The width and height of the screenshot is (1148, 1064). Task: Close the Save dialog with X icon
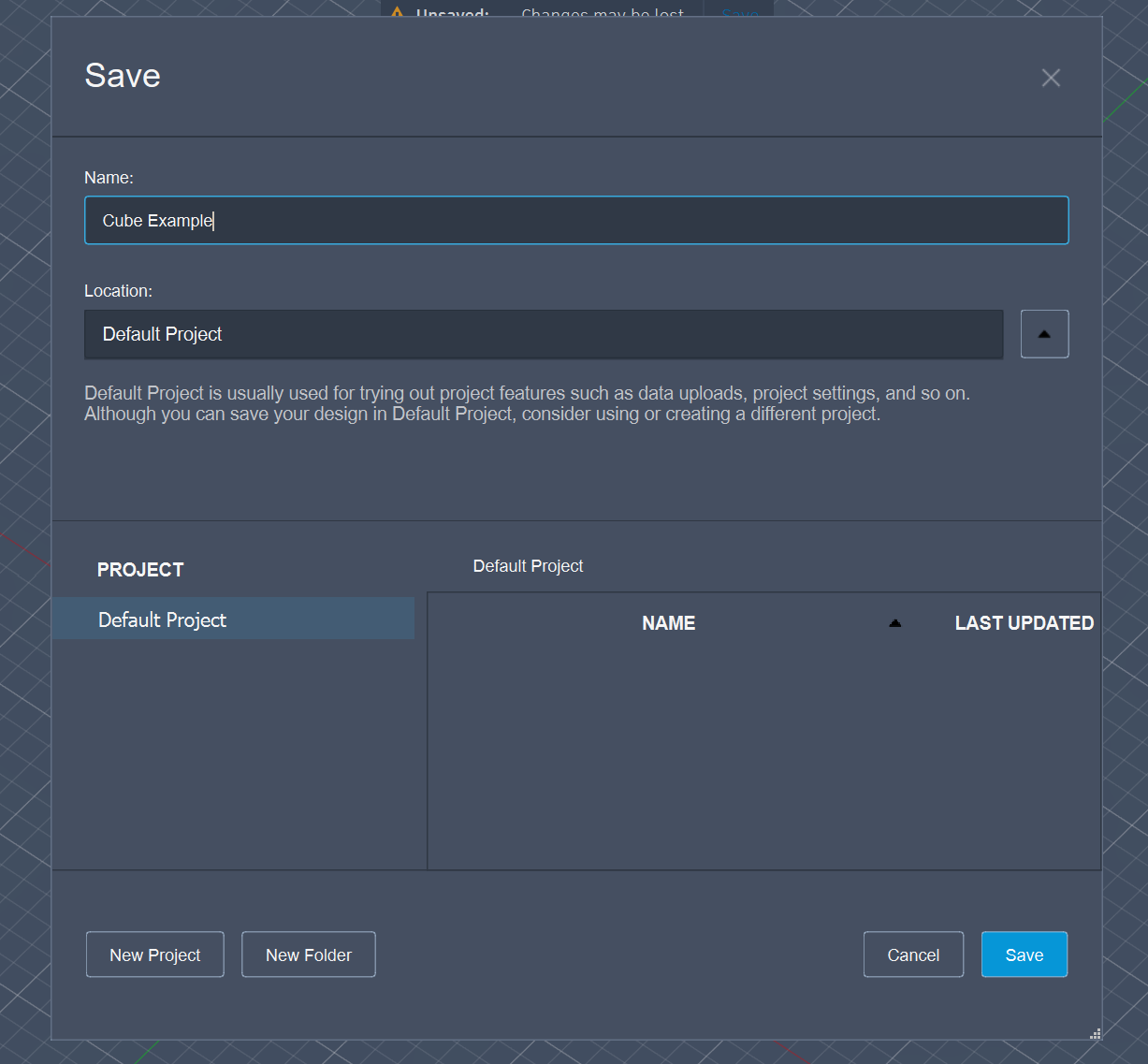coord(1051,78)
